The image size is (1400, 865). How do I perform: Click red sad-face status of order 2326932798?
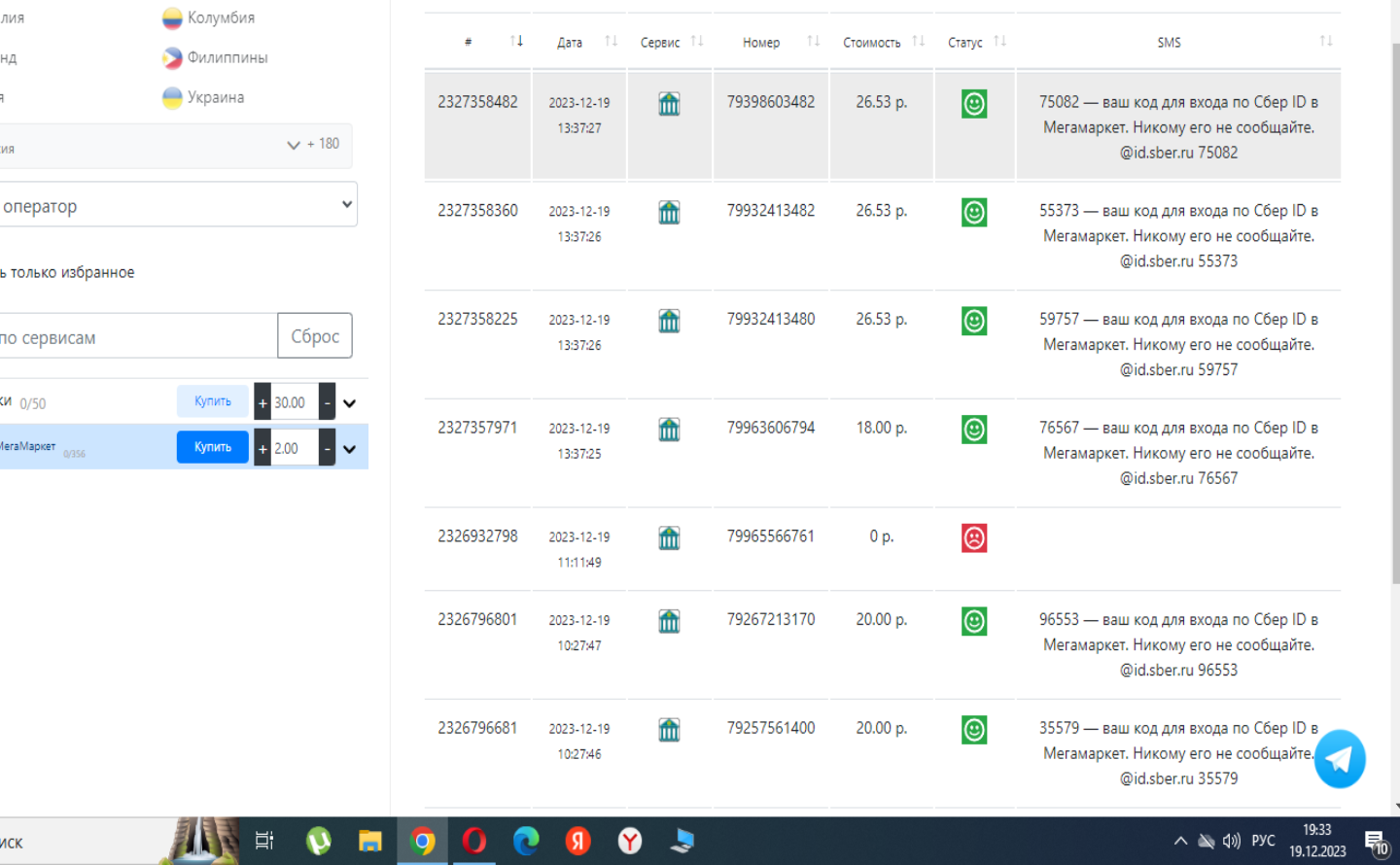(974, 538)
